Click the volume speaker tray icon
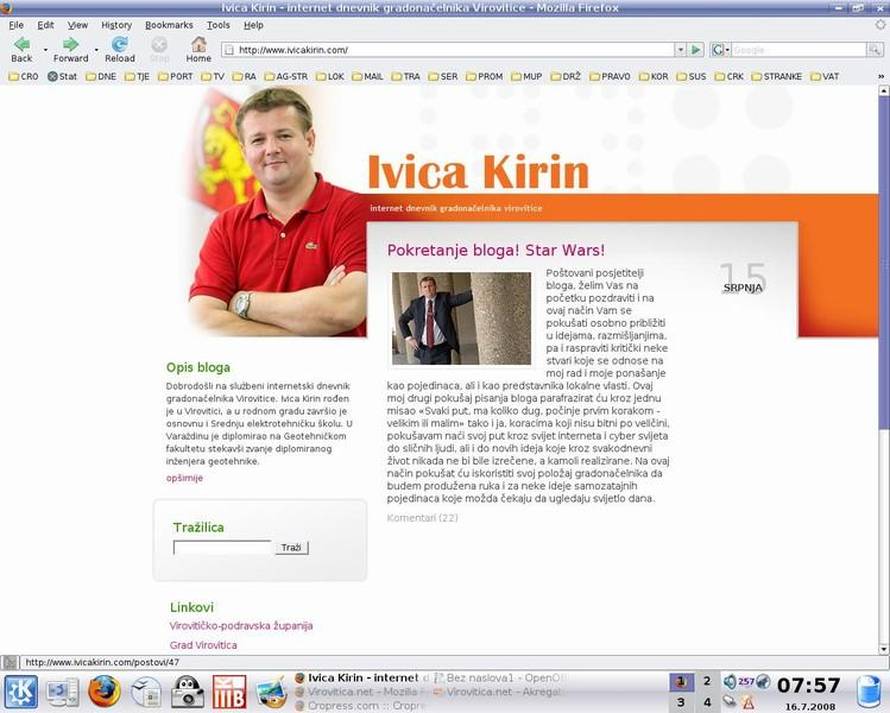The height and width of the screenshot is (713, 890). click(x=730, y=682)
